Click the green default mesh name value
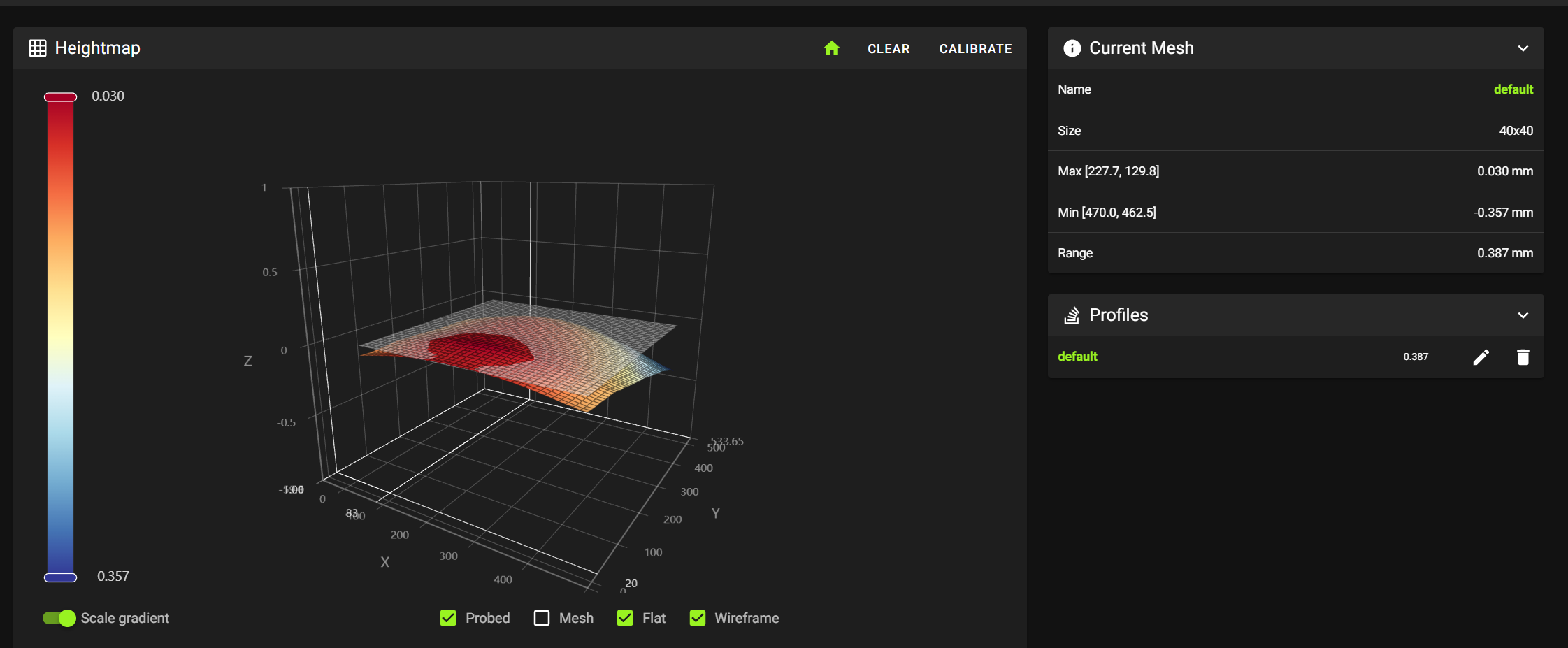This screenshot has width=1568, height=648. (x=1513, y=89)
